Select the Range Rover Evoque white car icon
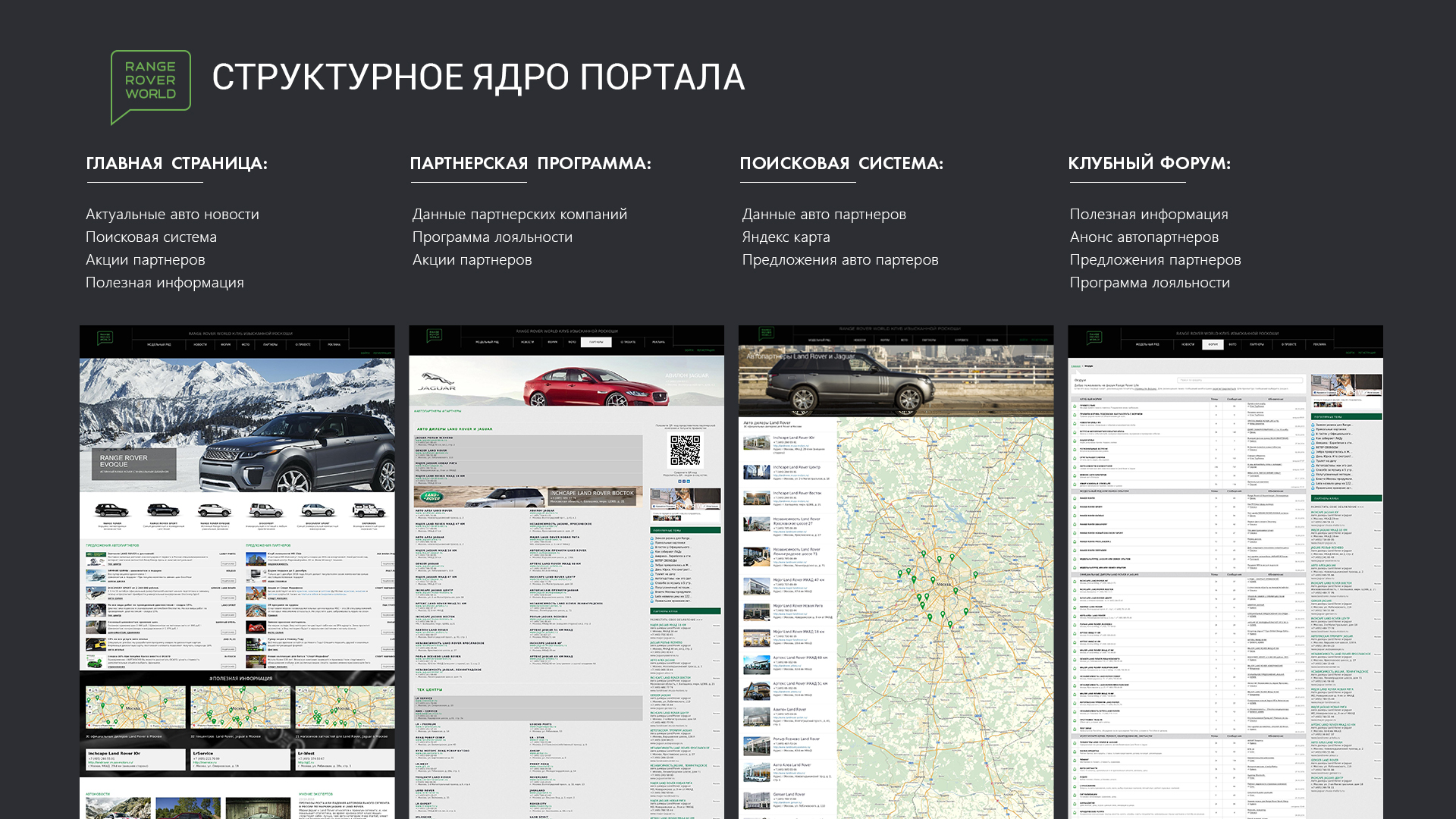Viewport: 1456px width, 819px height. 215,510
